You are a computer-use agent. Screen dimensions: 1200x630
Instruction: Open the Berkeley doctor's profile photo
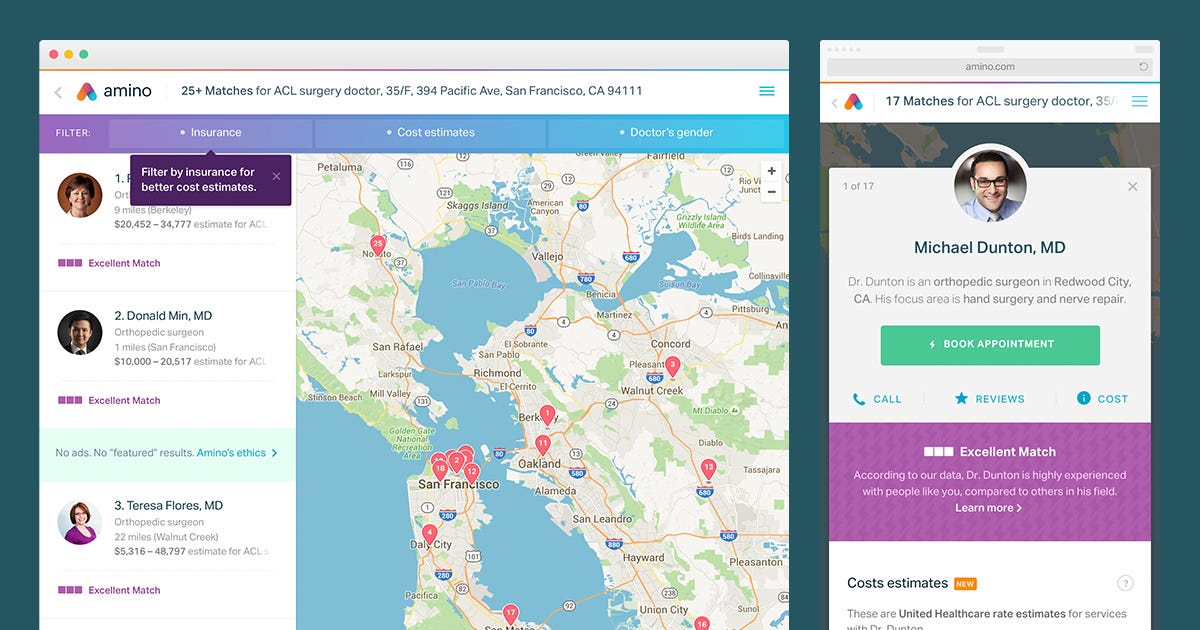[79, 195]
